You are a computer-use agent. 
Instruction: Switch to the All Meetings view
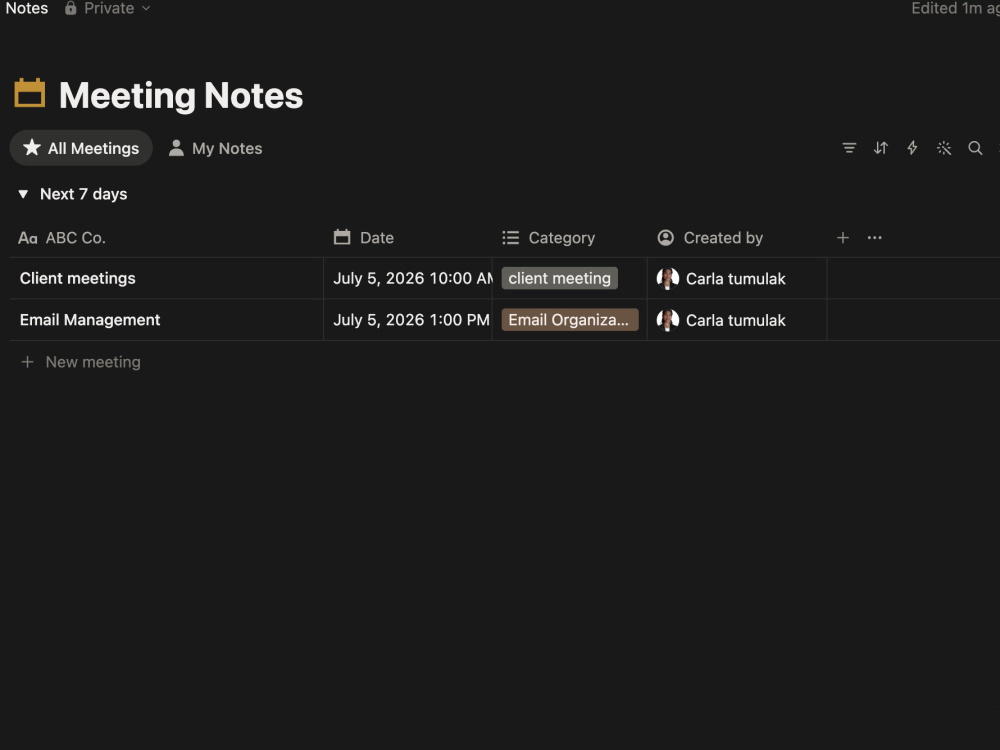click(81, 148)
